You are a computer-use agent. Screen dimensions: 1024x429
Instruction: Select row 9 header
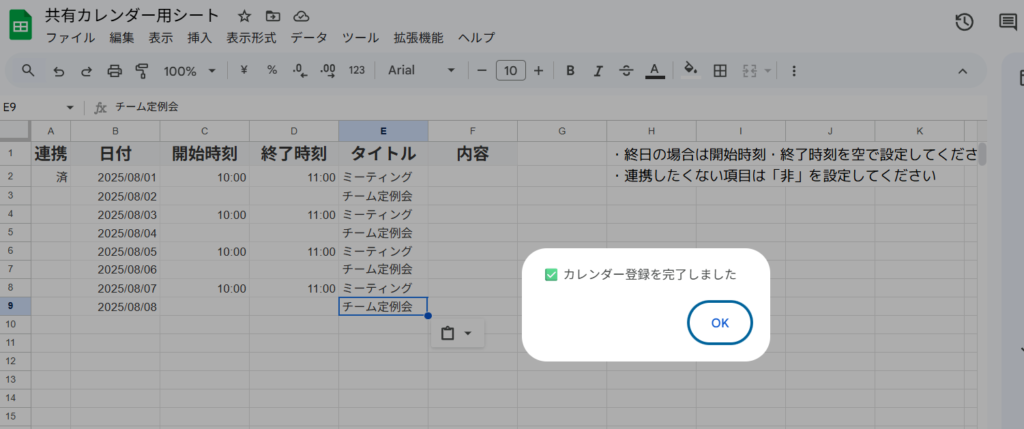[15, 306]
